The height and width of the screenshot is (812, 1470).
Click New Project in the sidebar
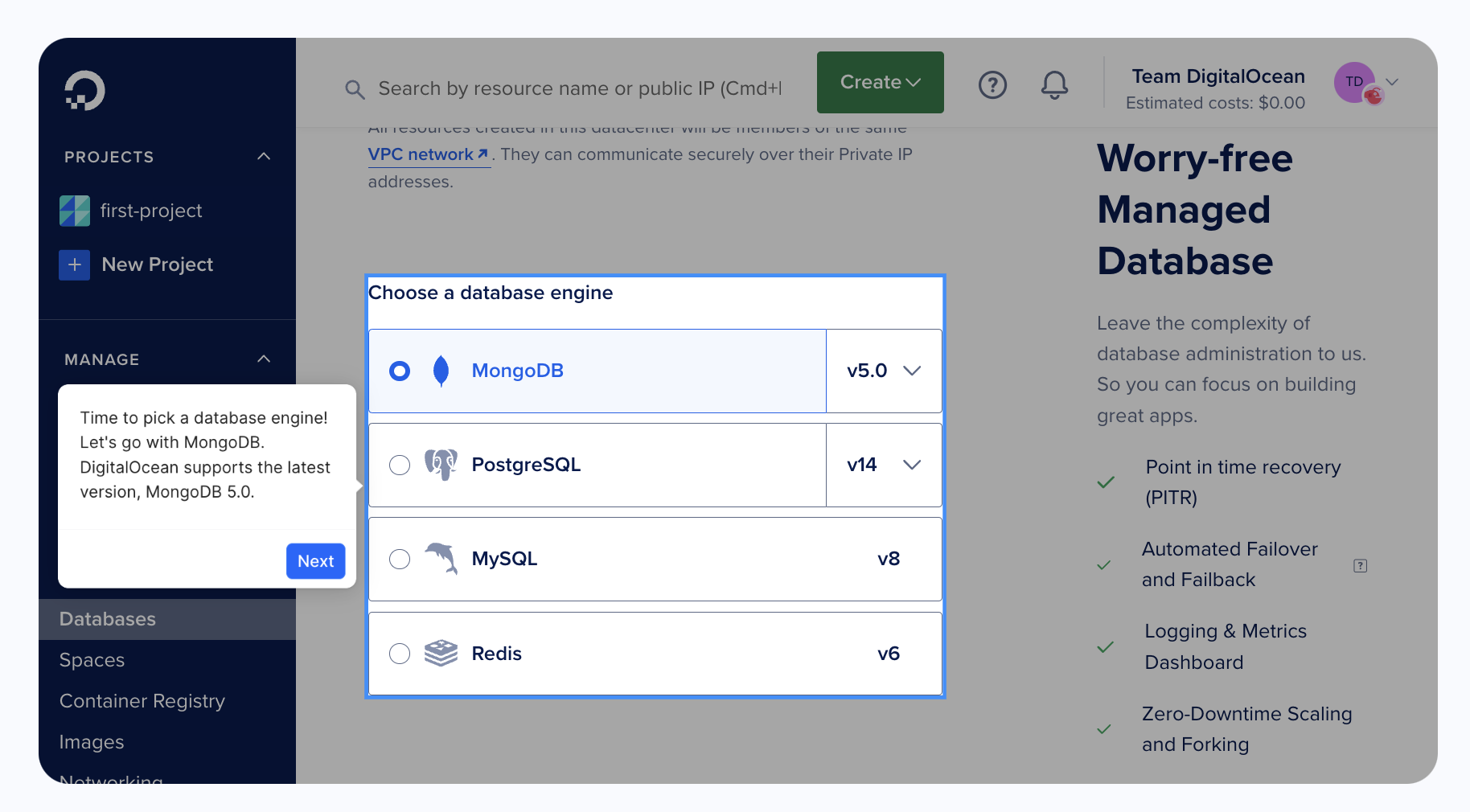click(x=158, y=265)
